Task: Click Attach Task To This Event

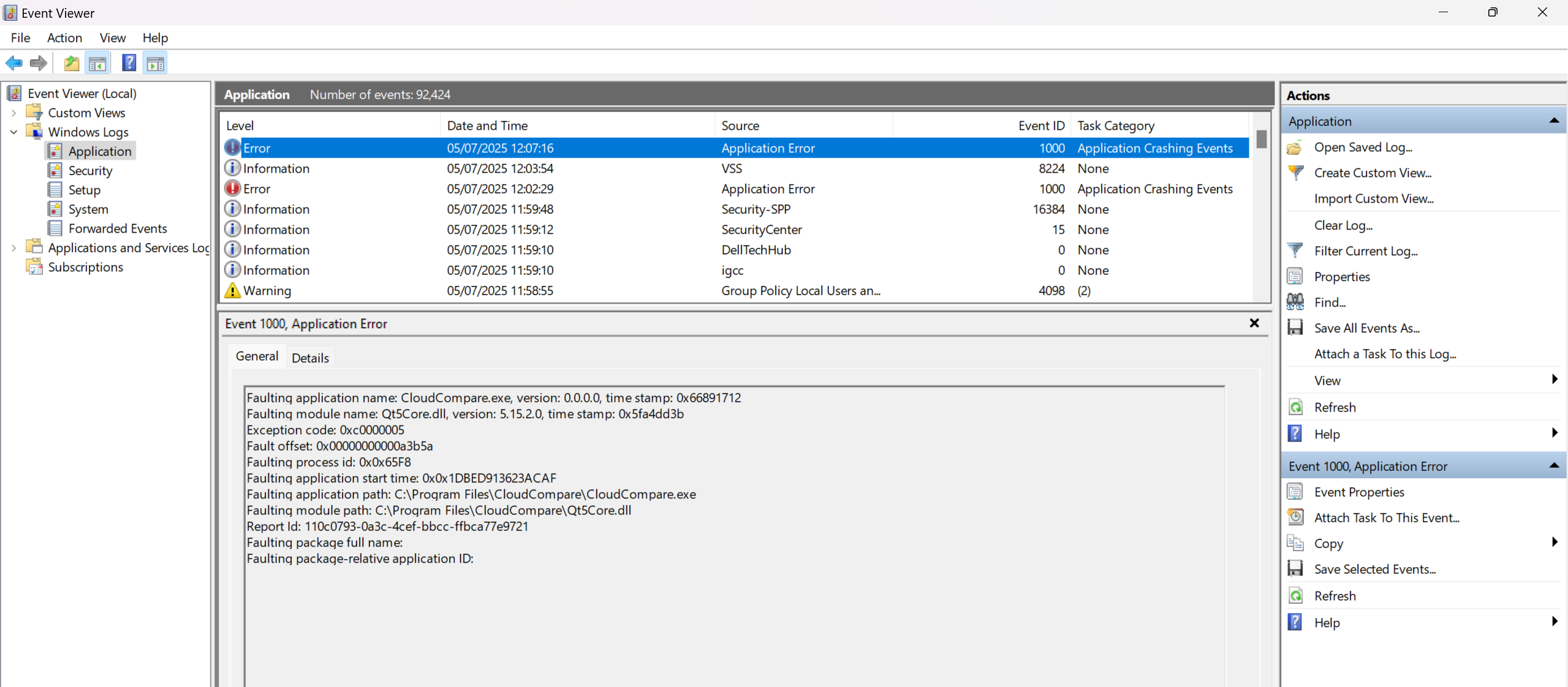Action: (1386, 517)
